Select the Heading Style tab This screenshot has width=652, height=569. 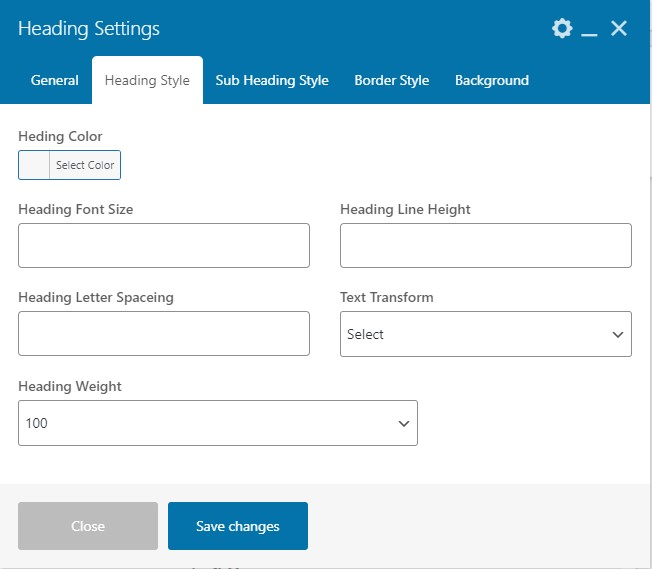click(147, 80)
